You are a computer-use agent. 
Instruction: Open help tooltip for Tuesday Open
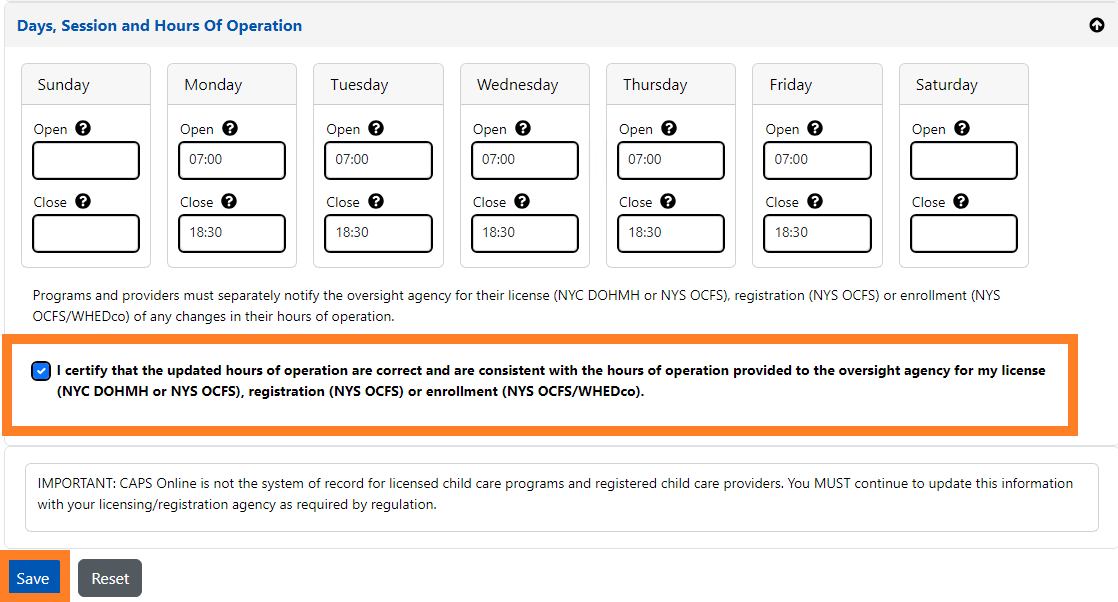[x=376, y=129]
